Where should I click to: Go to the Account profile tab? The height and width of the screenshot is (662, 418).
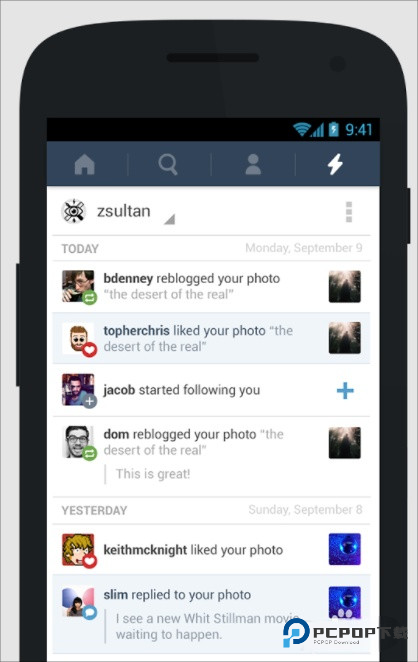pyautogui.click(x=253, y=164)
